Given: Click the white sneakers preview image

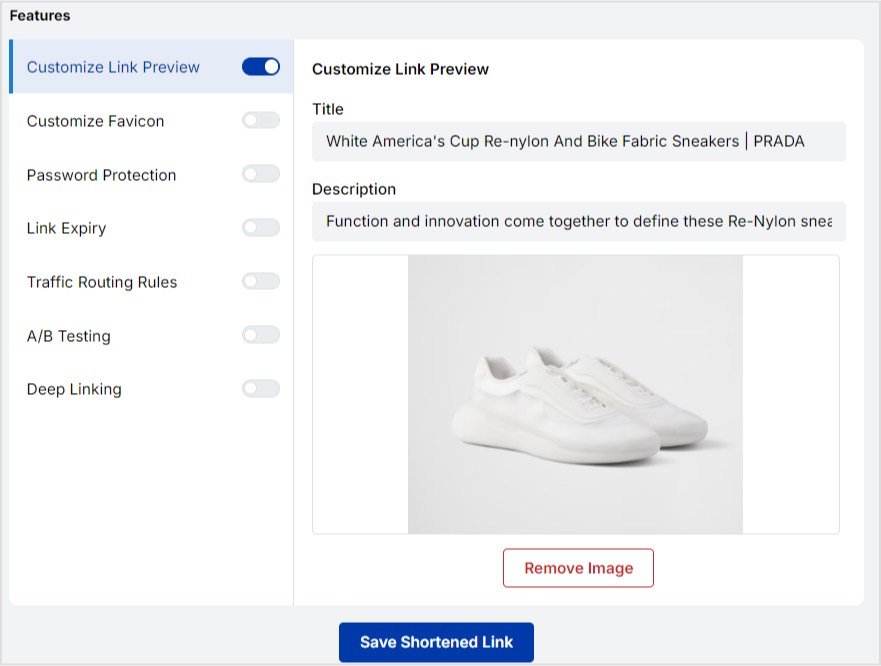Looking at the screenshot, I should point(575,394).
